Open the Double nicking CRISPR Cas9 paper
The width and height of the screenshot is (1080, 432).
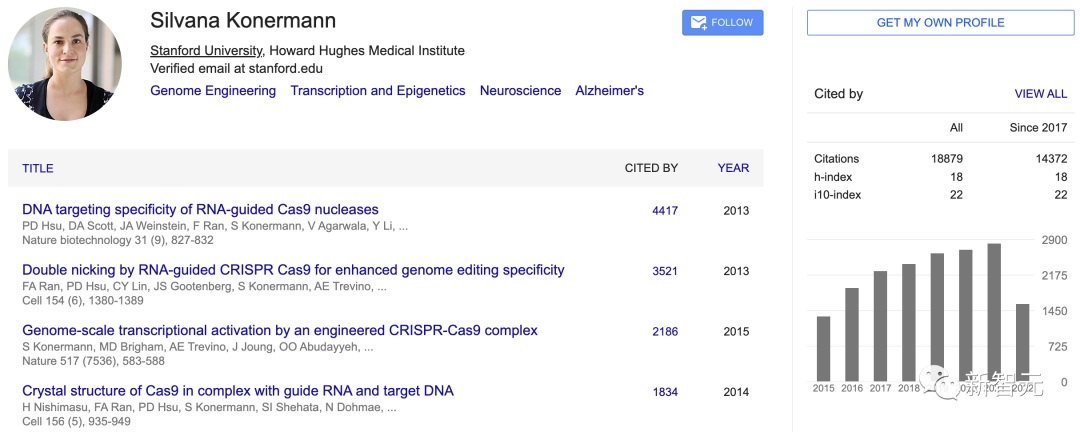[293, 270]
